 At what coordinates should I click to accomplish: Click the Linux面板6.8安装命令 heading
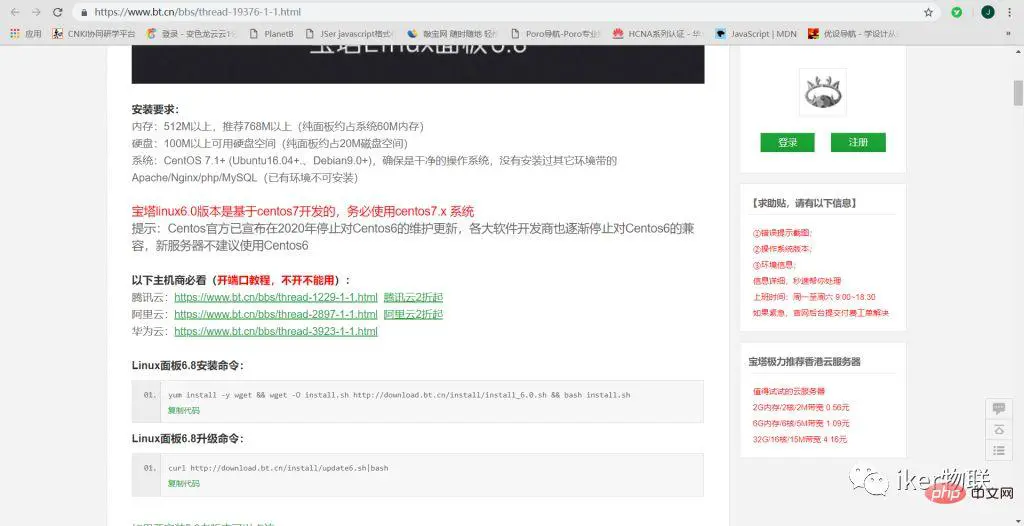point(187,365)
